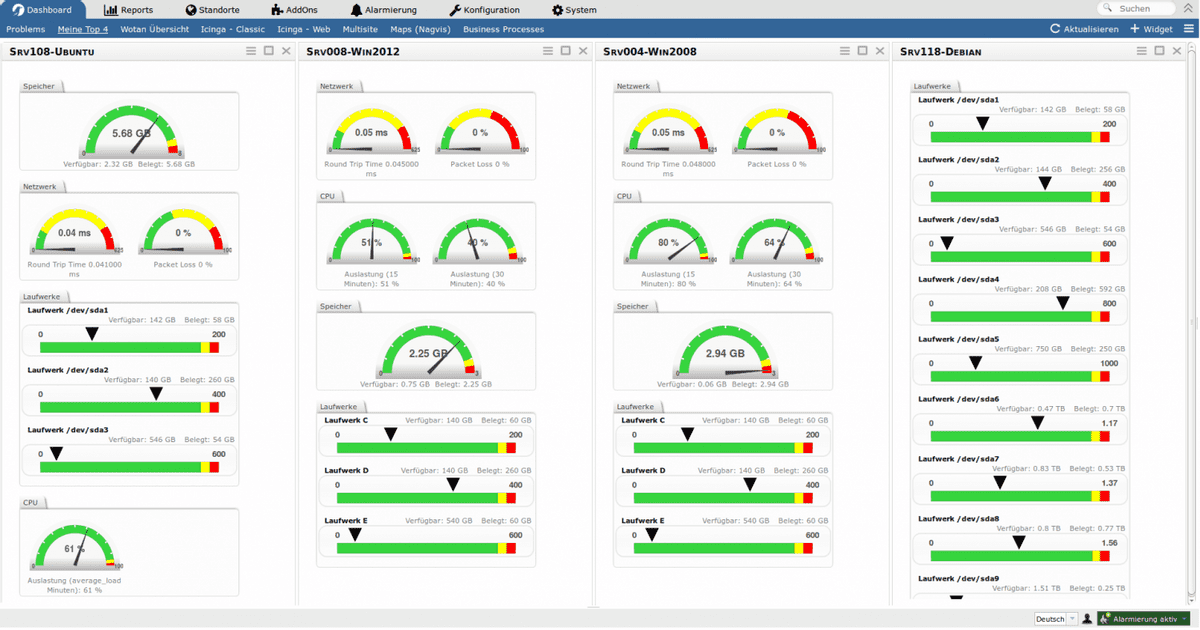Collapse the top navigation with double-chevron icon
The width and height of the screenshot is (1200, 630).
click(1187, 9)
